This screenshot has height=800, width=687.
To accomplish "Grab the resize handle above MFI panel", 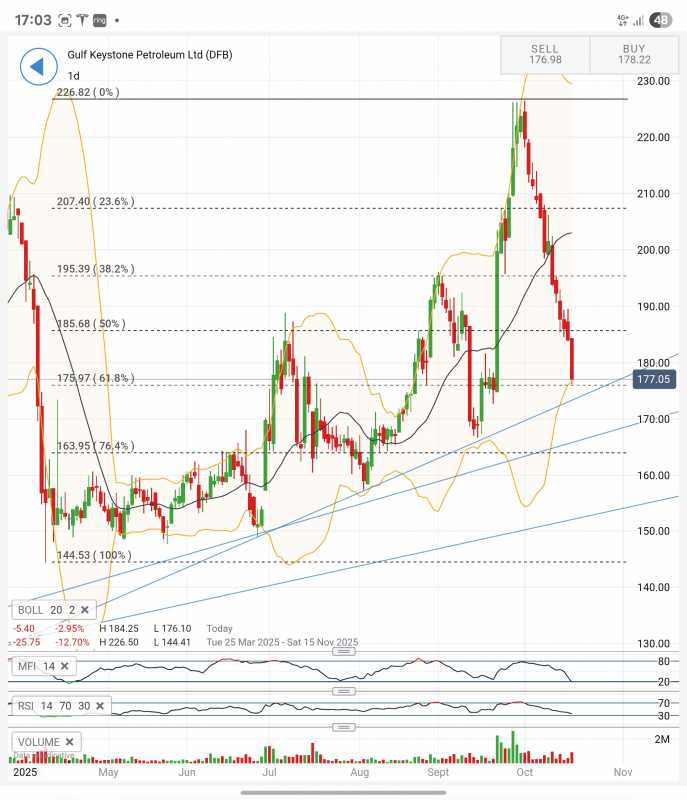I will (343, 651).
